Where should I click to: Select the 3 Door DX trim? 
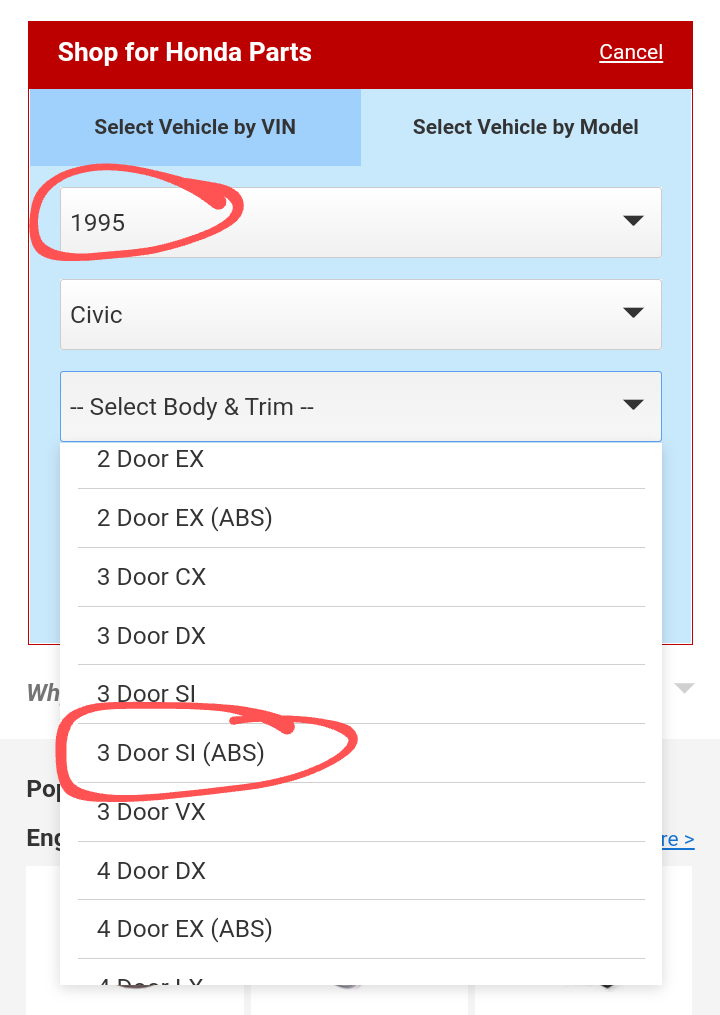click(151, 636)
